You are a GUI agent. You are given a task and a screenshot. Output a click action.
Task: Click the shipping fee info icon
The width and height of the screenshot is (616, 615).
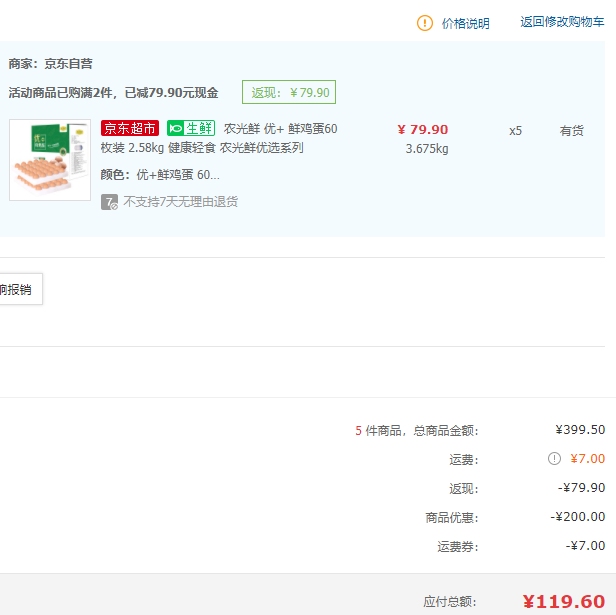(554, 458)
